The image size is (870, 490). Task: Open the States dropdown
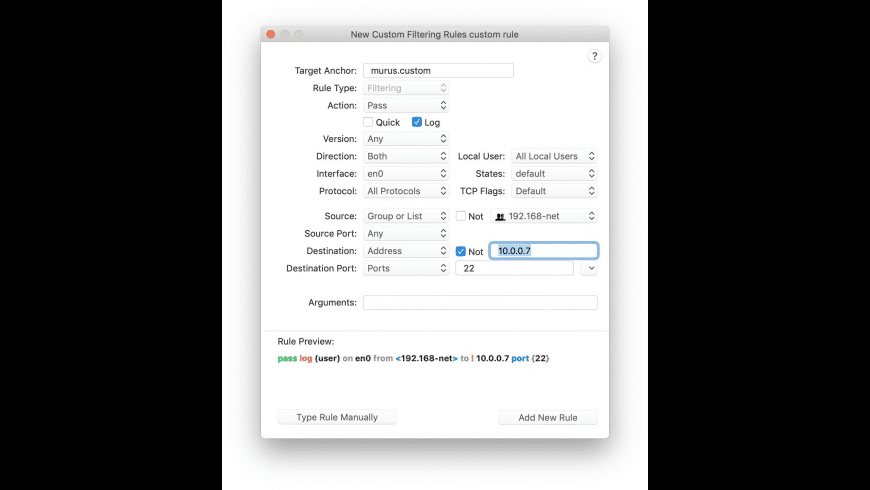coord(554,174)
